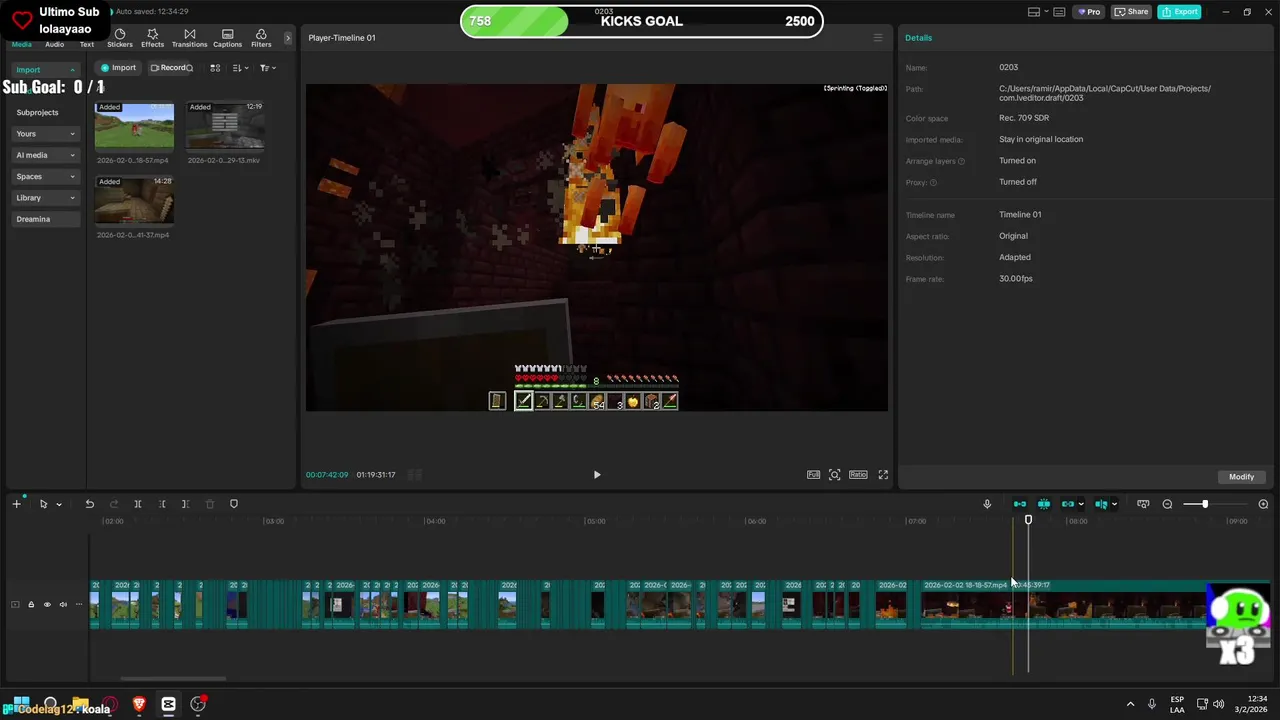
Task: Open the linkage options dropdown arrow
Action: tap(1081, 504)
